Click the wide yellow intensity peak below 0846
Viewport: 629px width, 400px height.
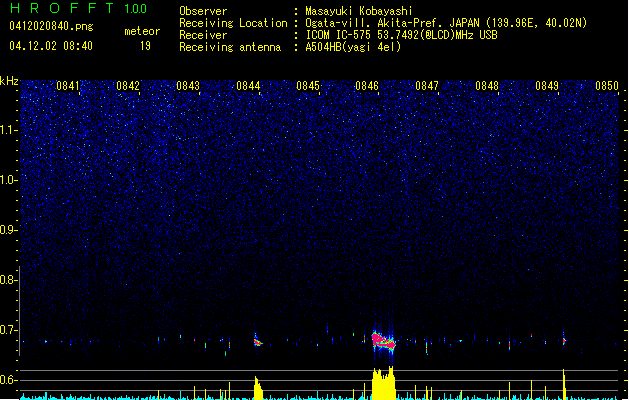click(x=383, y=383)
